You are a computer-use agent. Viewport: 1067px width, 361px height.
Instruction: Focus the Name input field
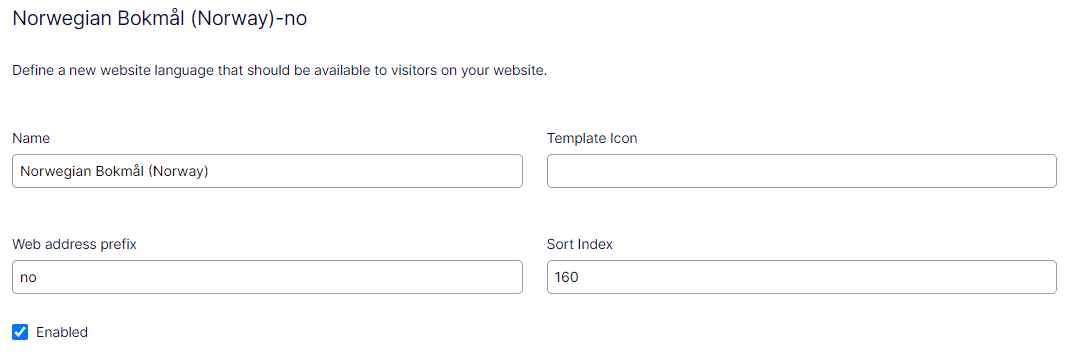click(267, 171)
